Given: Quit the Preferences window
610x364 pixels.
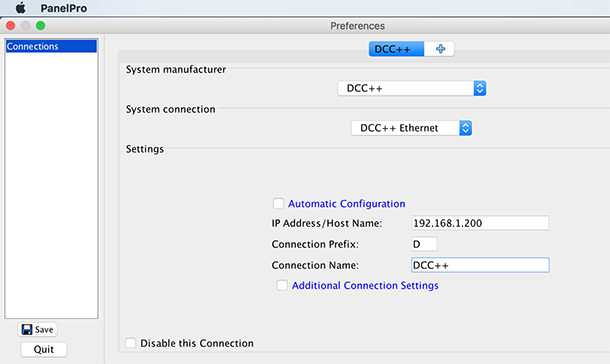Looking at the screenshot, I should tap(44, 349).
